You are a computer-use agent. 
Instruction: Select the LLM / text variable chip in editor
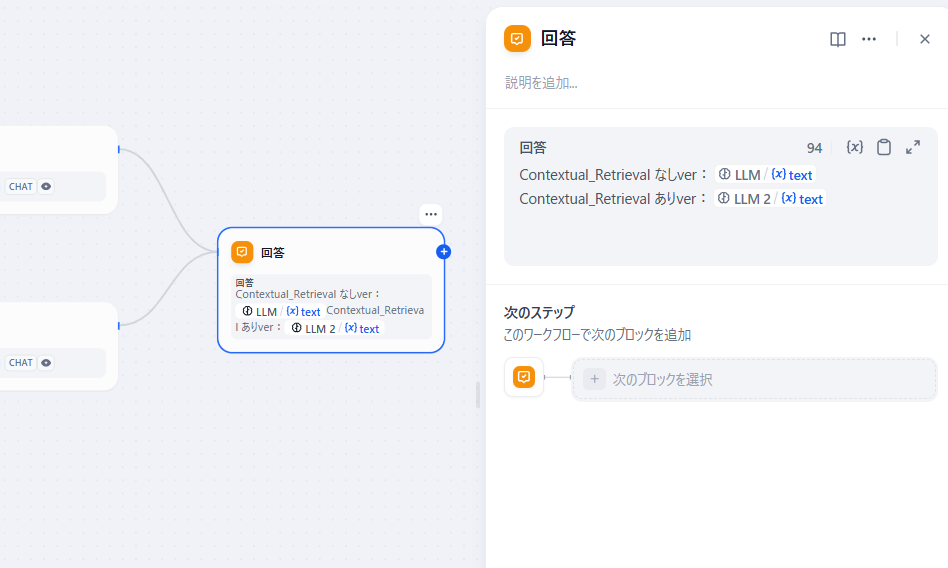765,175
